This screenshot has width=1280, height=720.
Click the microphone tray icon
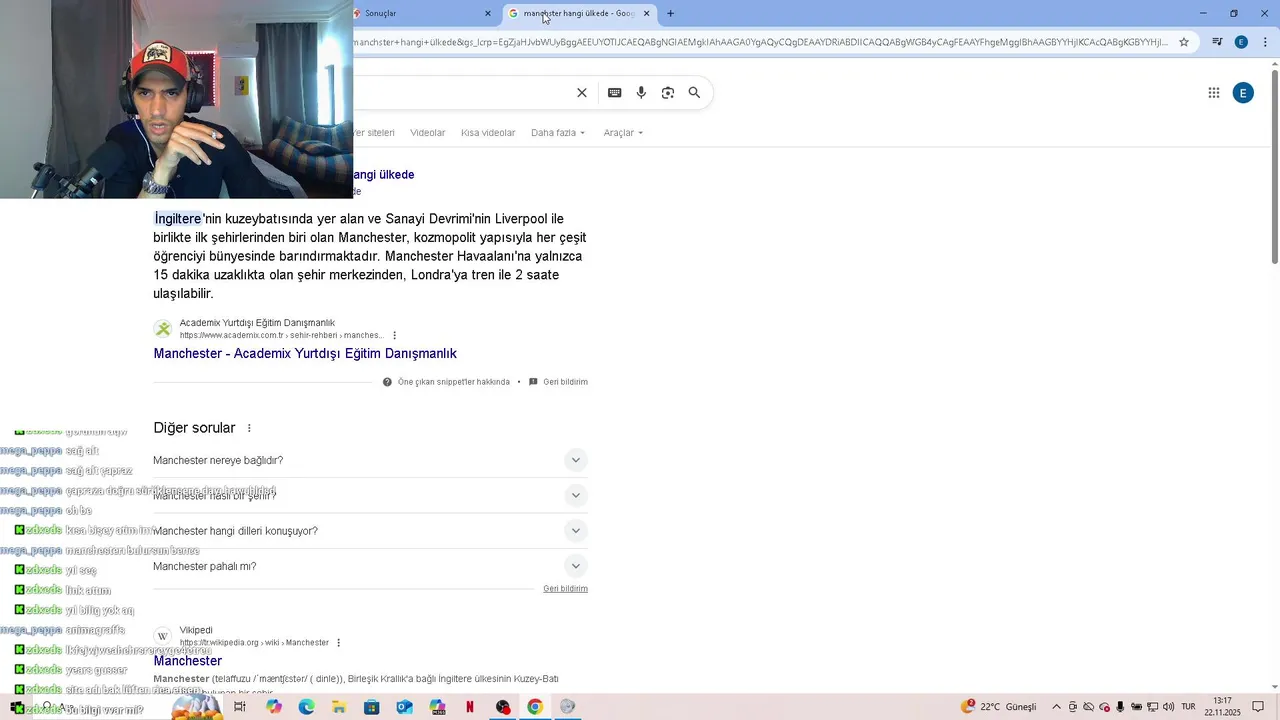pyautogui.click(x=1120, y=707)
